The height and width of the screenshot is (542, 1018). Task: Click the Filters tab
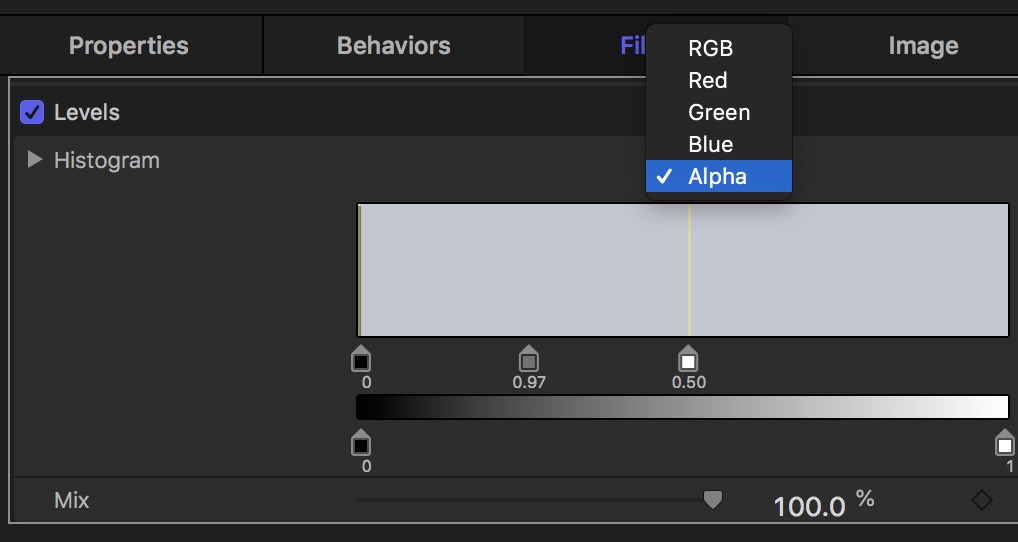tap(632, 46)
